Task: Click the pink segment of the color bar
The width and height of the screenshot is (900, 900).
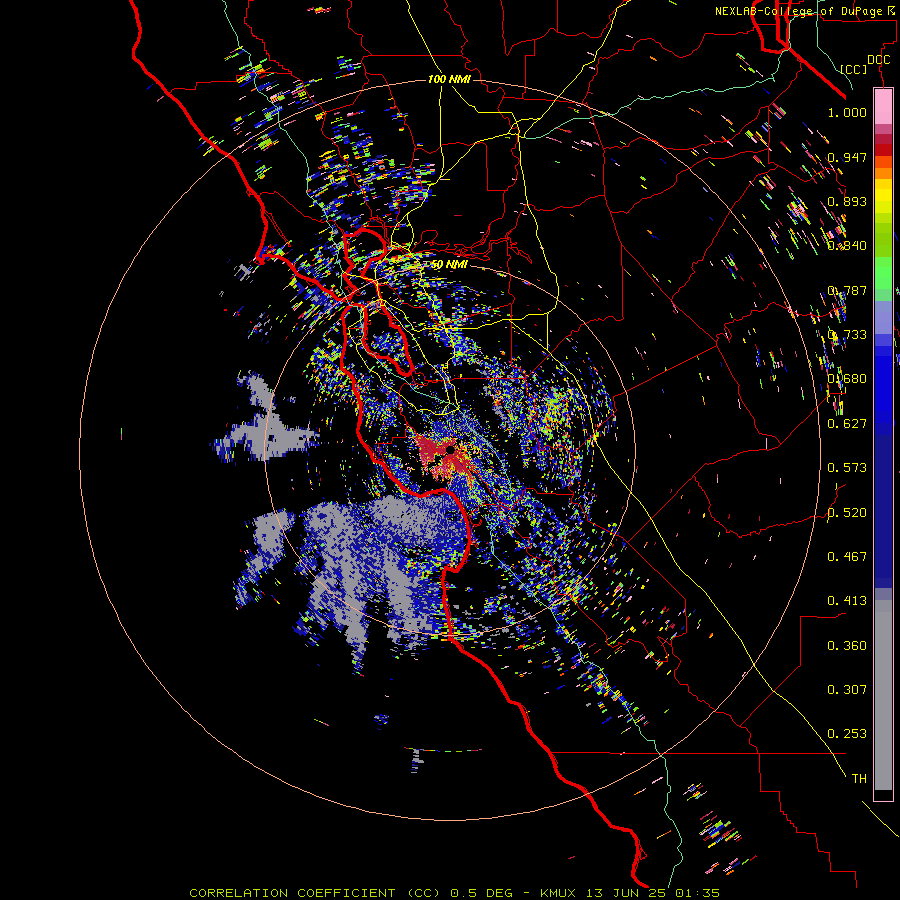Action: click(883, 106)
